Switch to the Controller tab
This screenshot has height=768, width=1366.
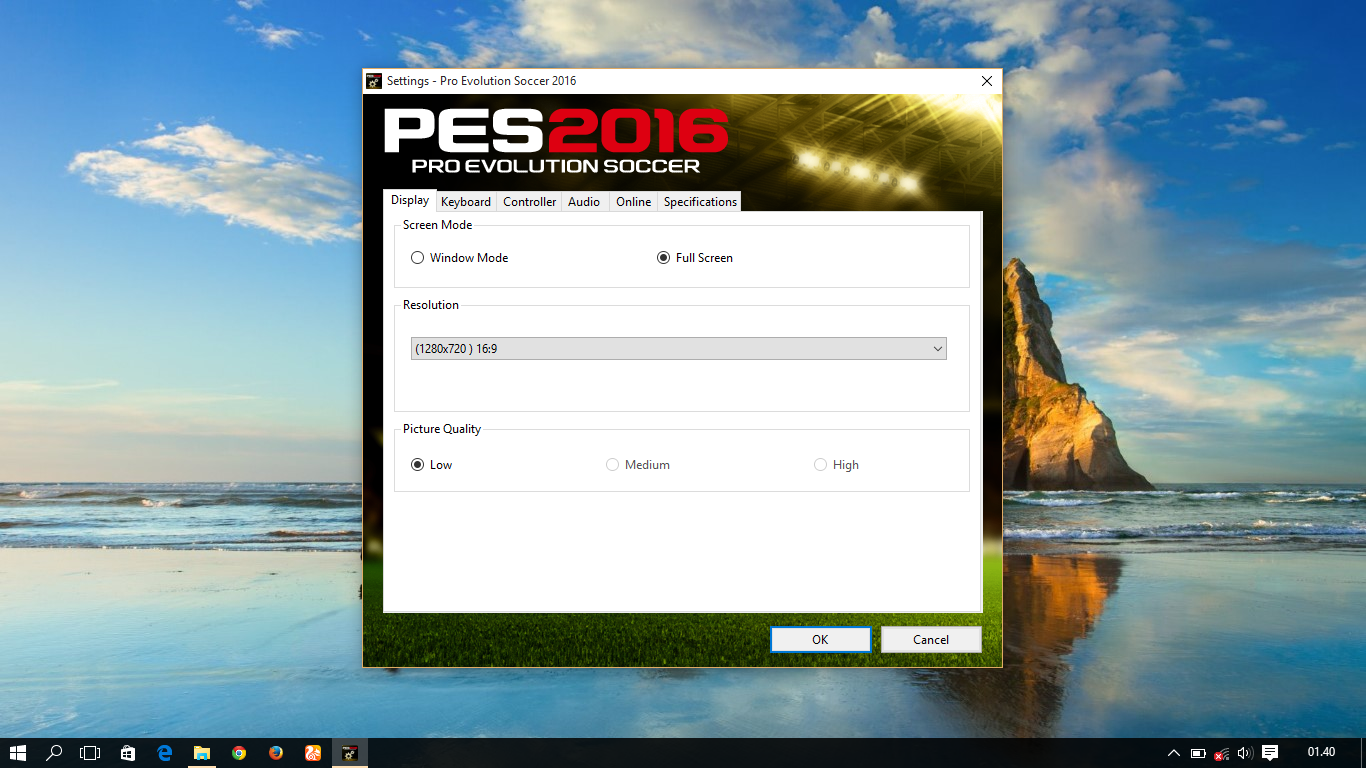pyautogui.click(x=529, y=202)
